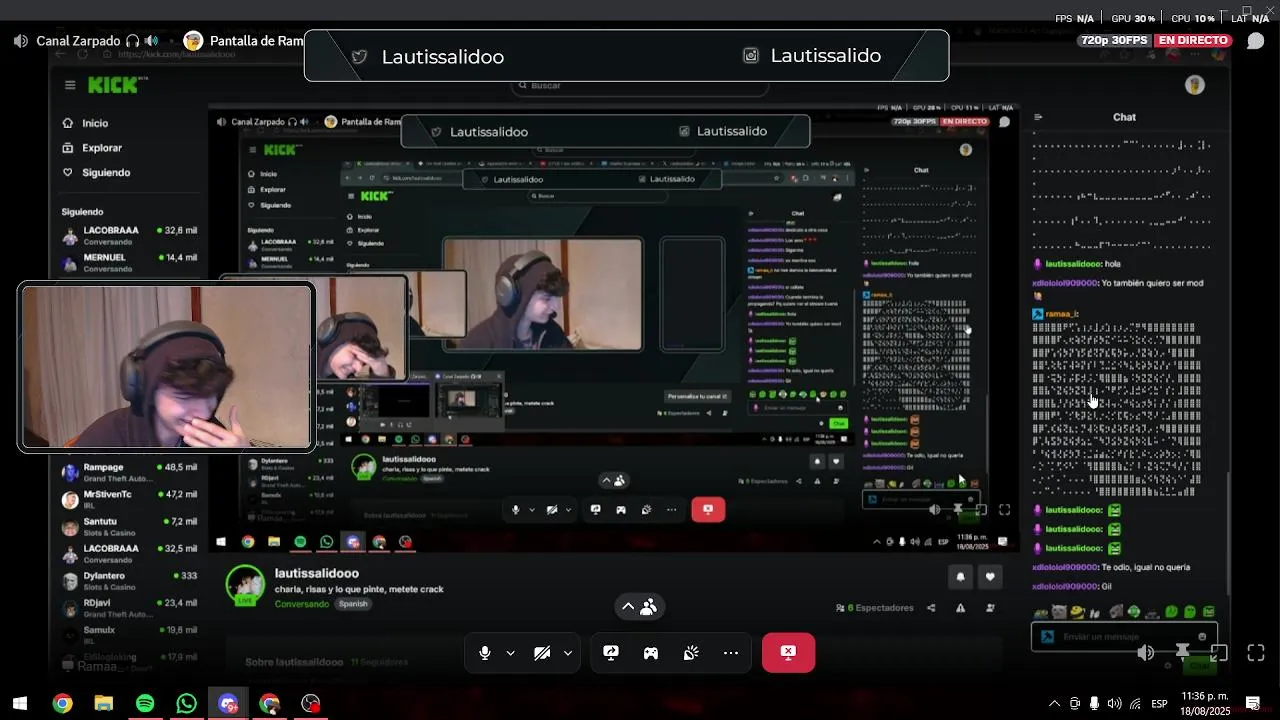The width and height of the screenshot is (1280, 720).
Task: Switch ESP keyboard language
Action: 1159,704
